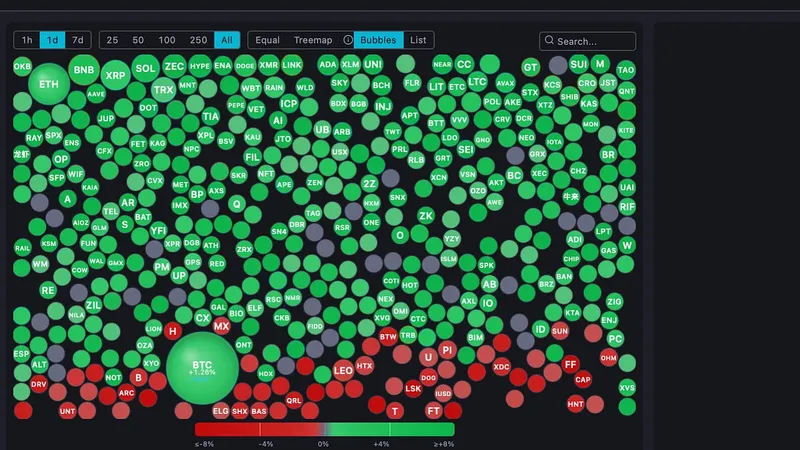The height and width of the screenshot is (450, 800).
Task: Click the 0% midpoint of color scale
Action: [323, 444]
